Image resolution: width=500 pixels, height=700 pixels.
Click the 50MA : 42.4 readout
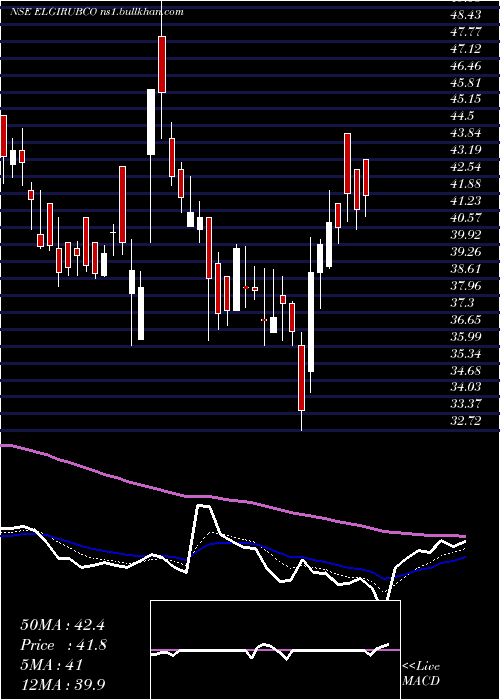click(x=62, y=625)
